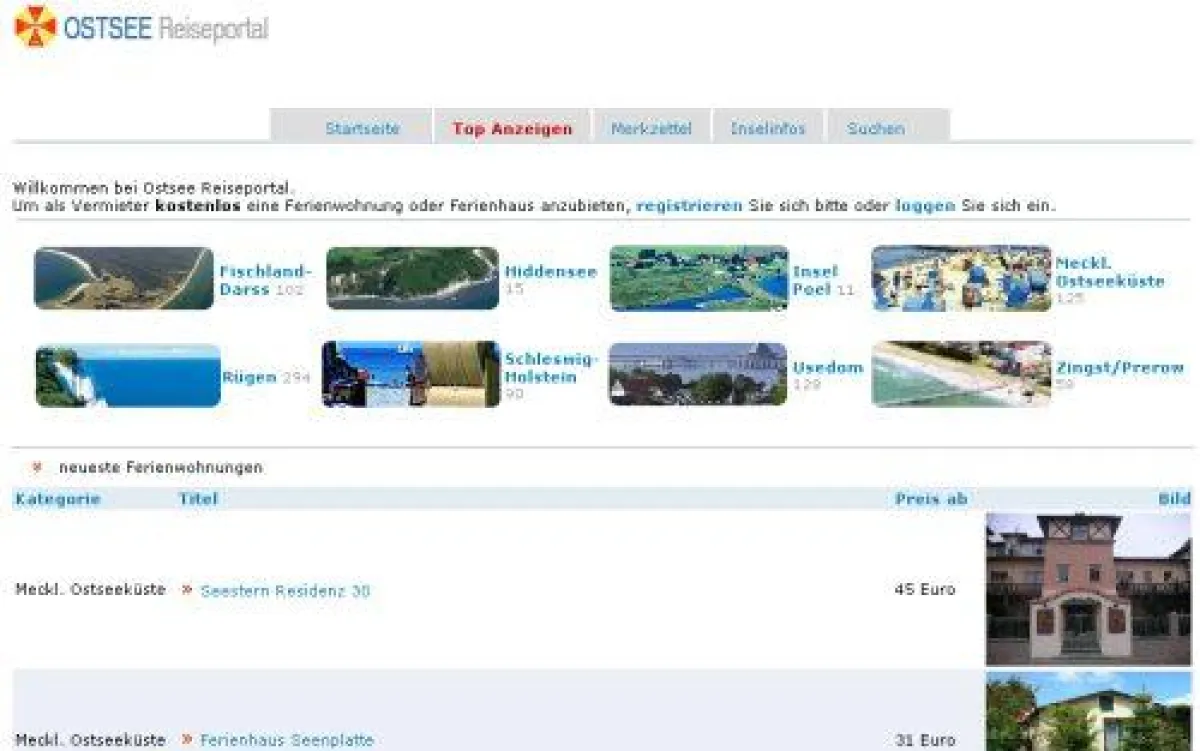
Task: Open the Seestern Residenz 30 listing
Action: [285, 591]
